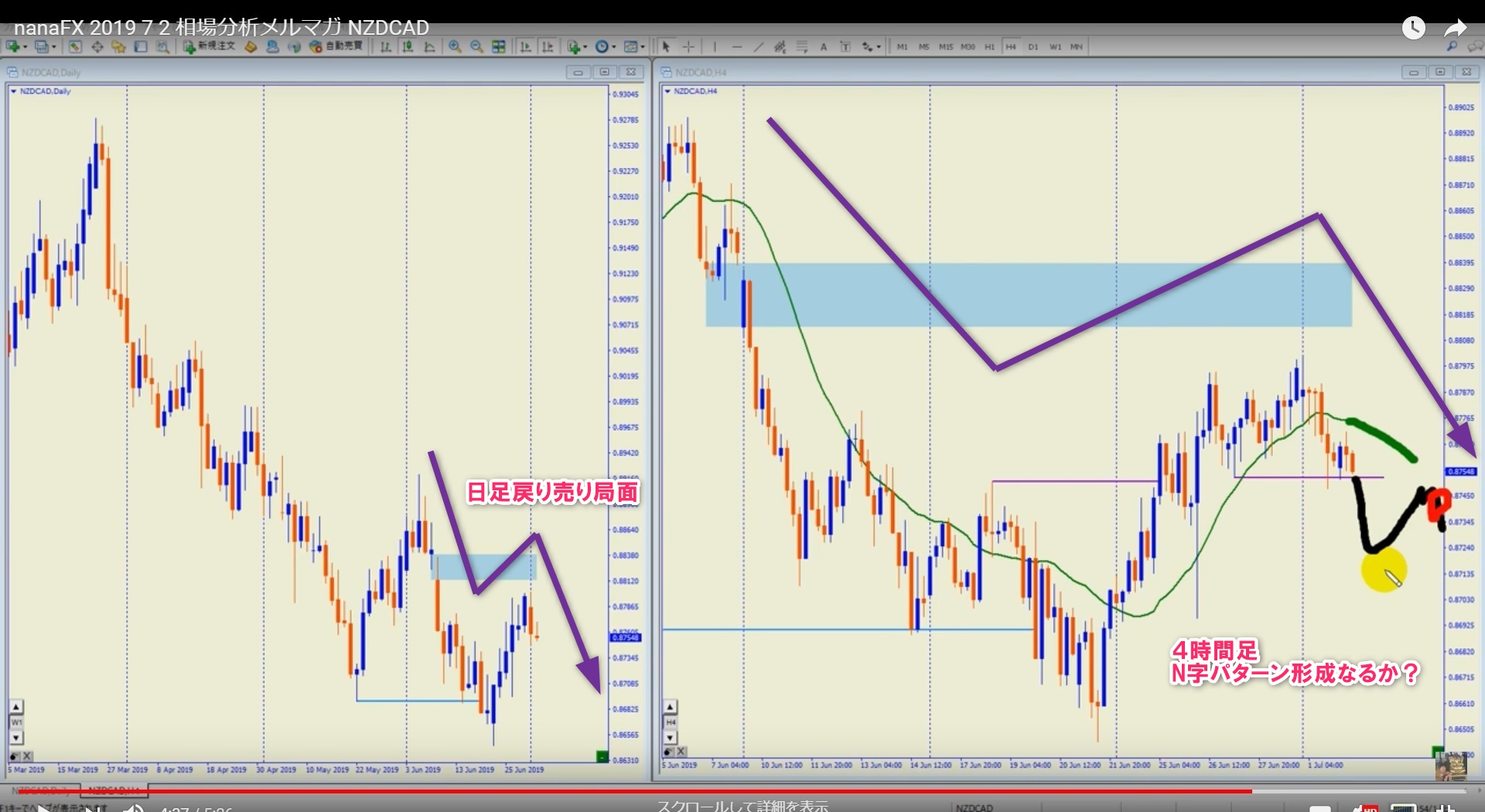Open the MetaEditor yellow book icon
The width and height of the screenshot is (1485, 812).
click(251, 47)
